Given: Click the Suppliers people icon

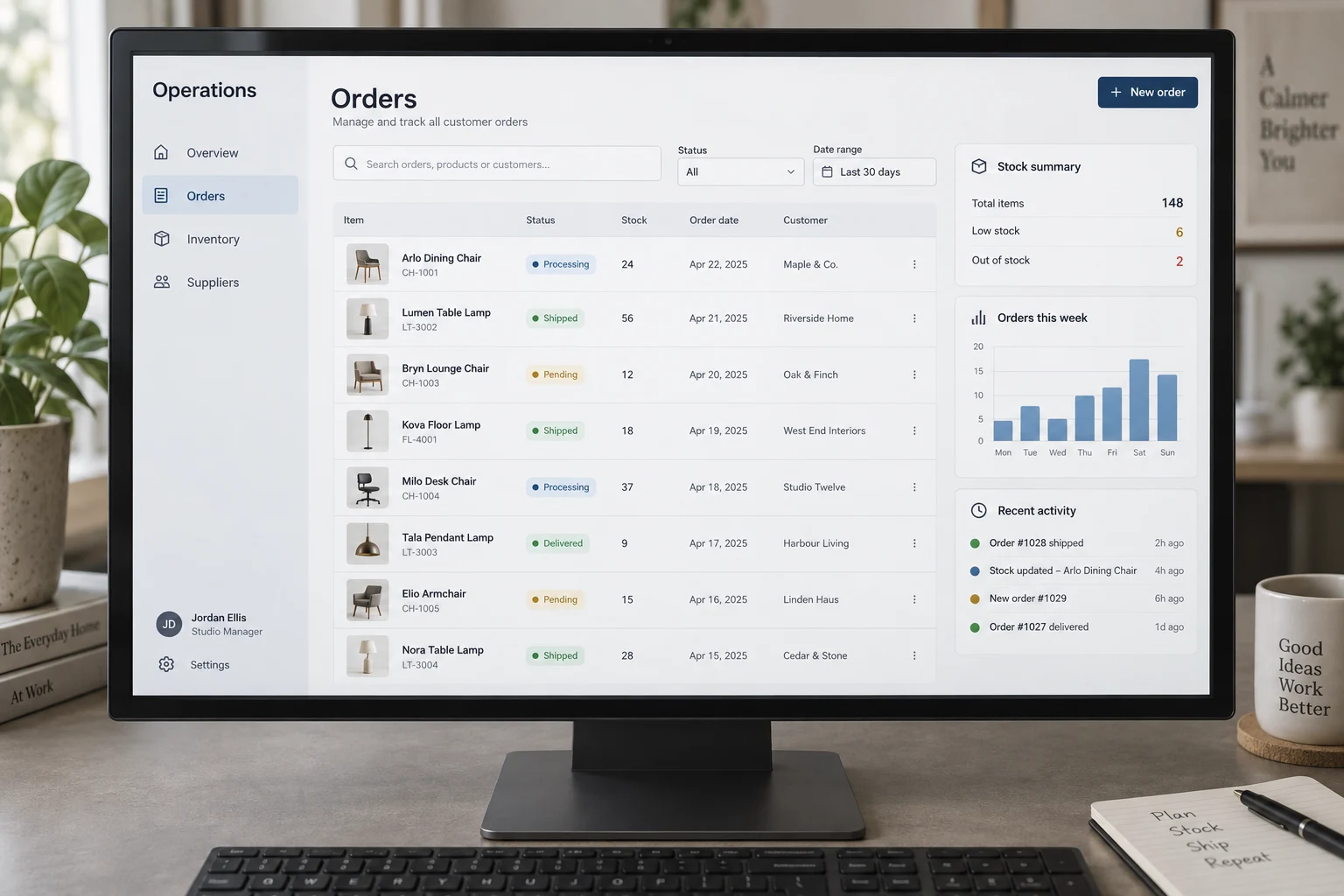Looking at the screenshot, I should [x=162, y=282].
